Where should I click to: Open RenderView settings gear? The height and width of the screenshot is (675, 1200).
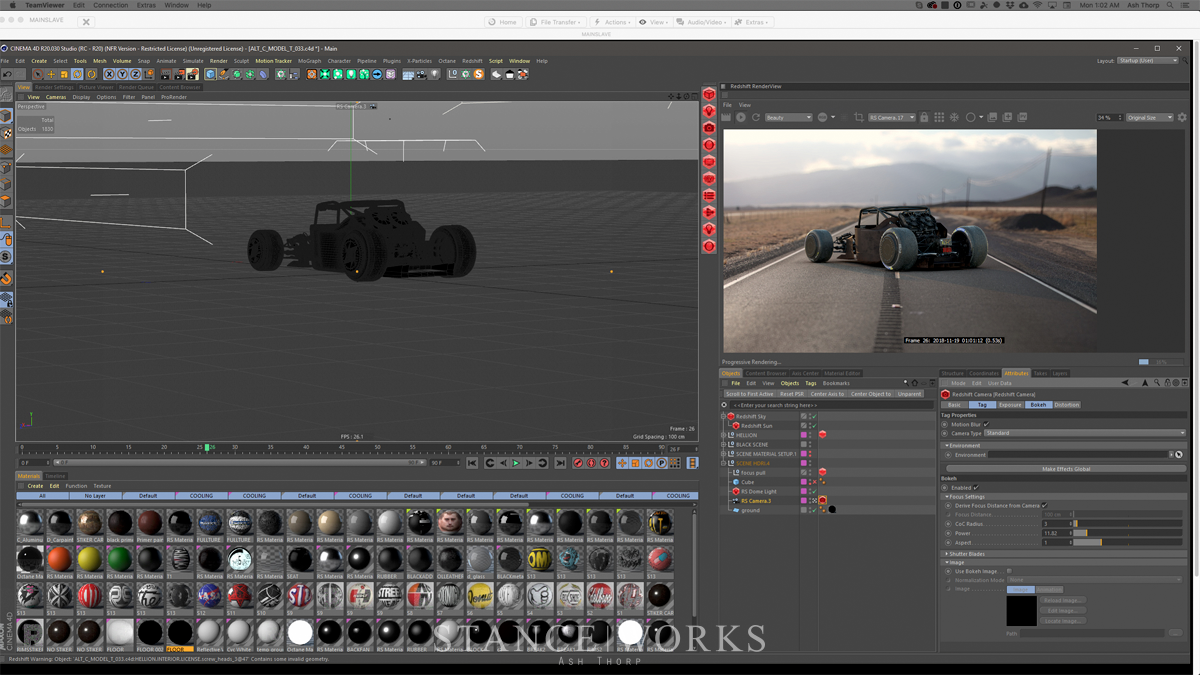(x=1182, y=117)
